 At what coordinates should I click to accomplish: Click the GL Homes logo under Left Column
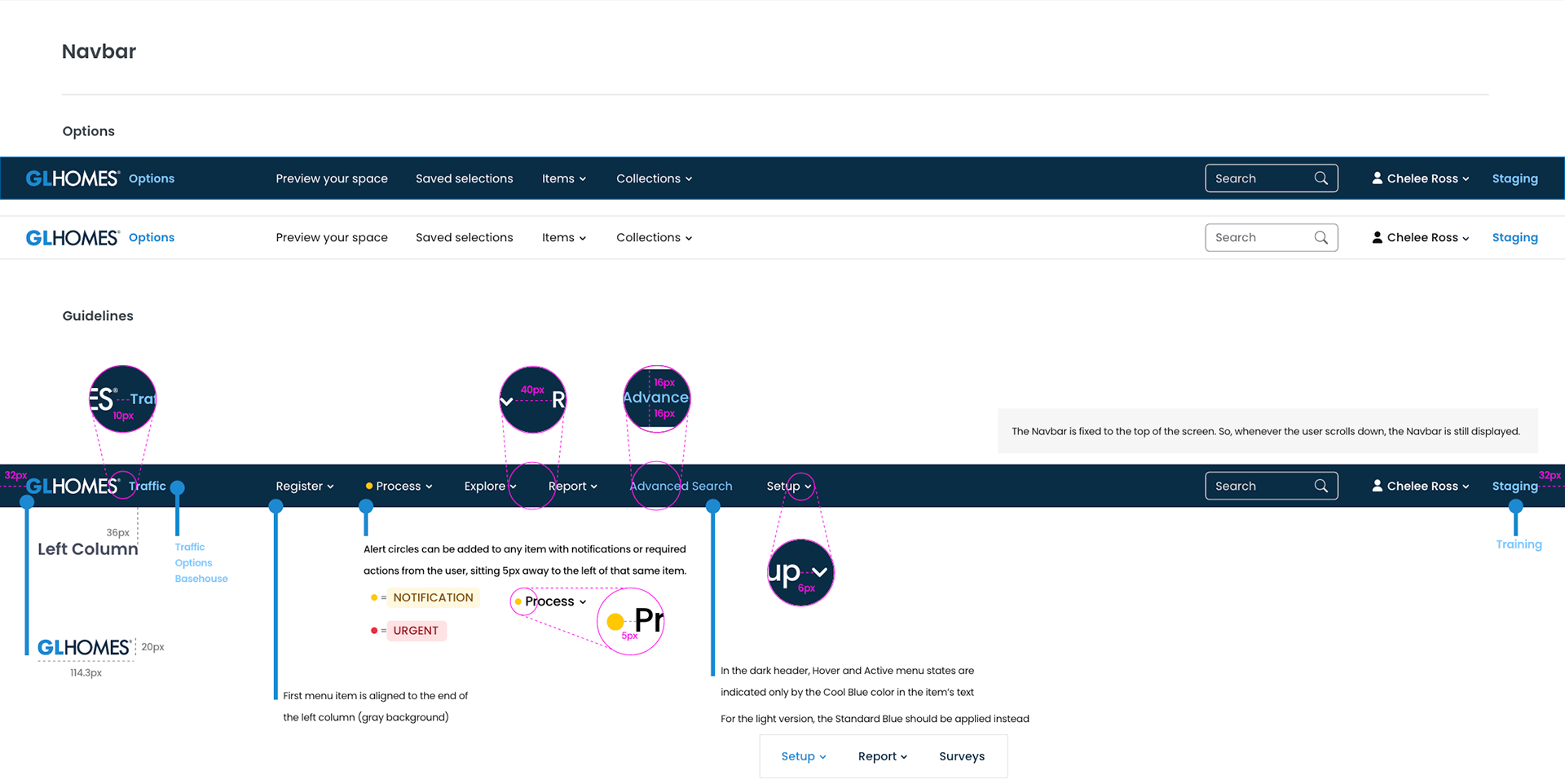(84, 648)
